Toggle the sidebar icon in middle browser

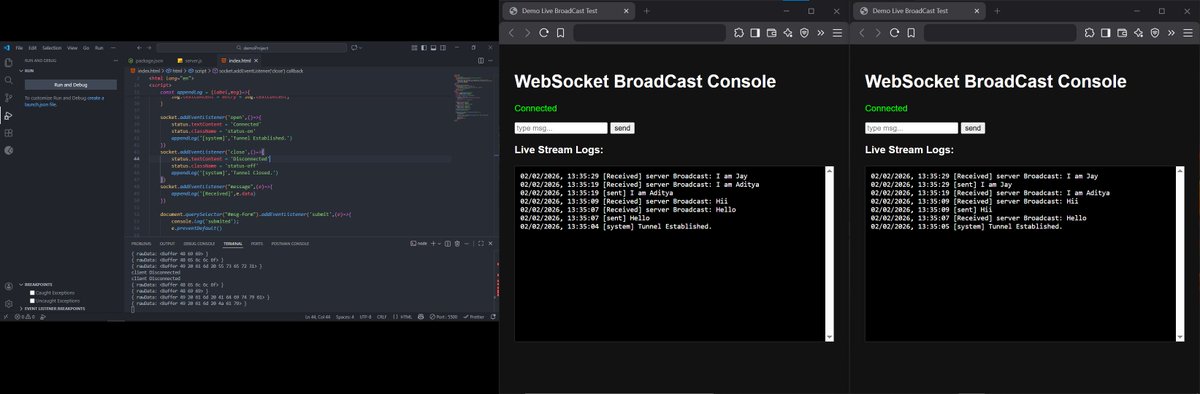[x=755, y=33]
